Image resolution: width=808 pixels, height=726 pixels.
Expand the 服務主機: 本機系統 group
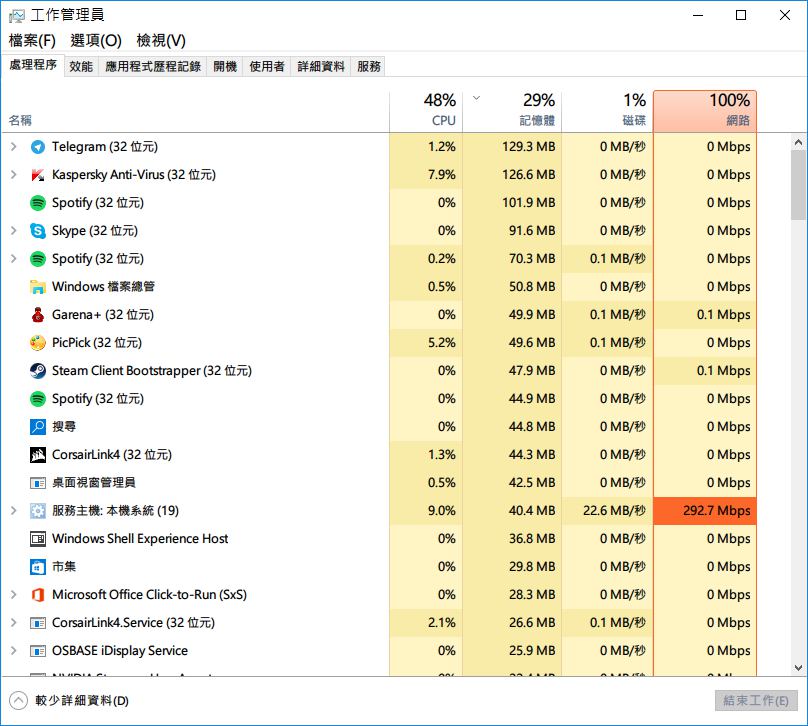(13, 511)
